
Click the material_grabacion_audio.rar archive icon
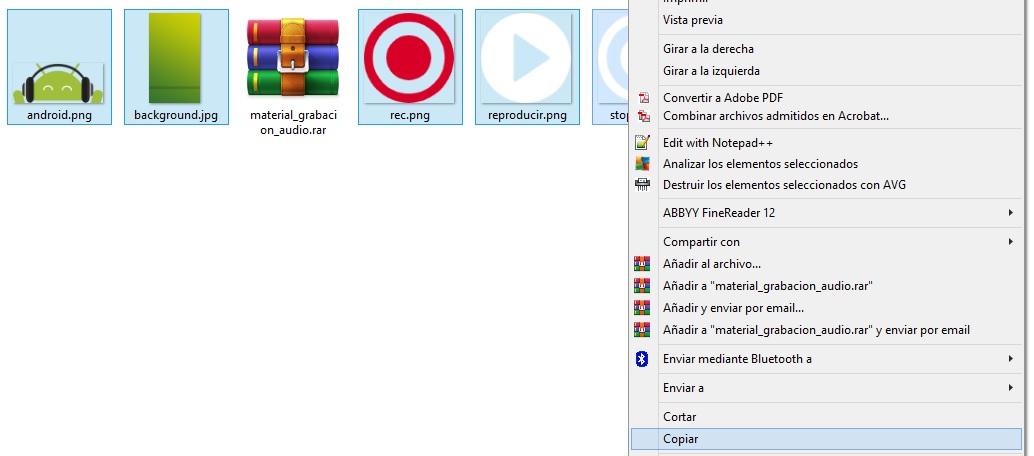click(293, 60)
